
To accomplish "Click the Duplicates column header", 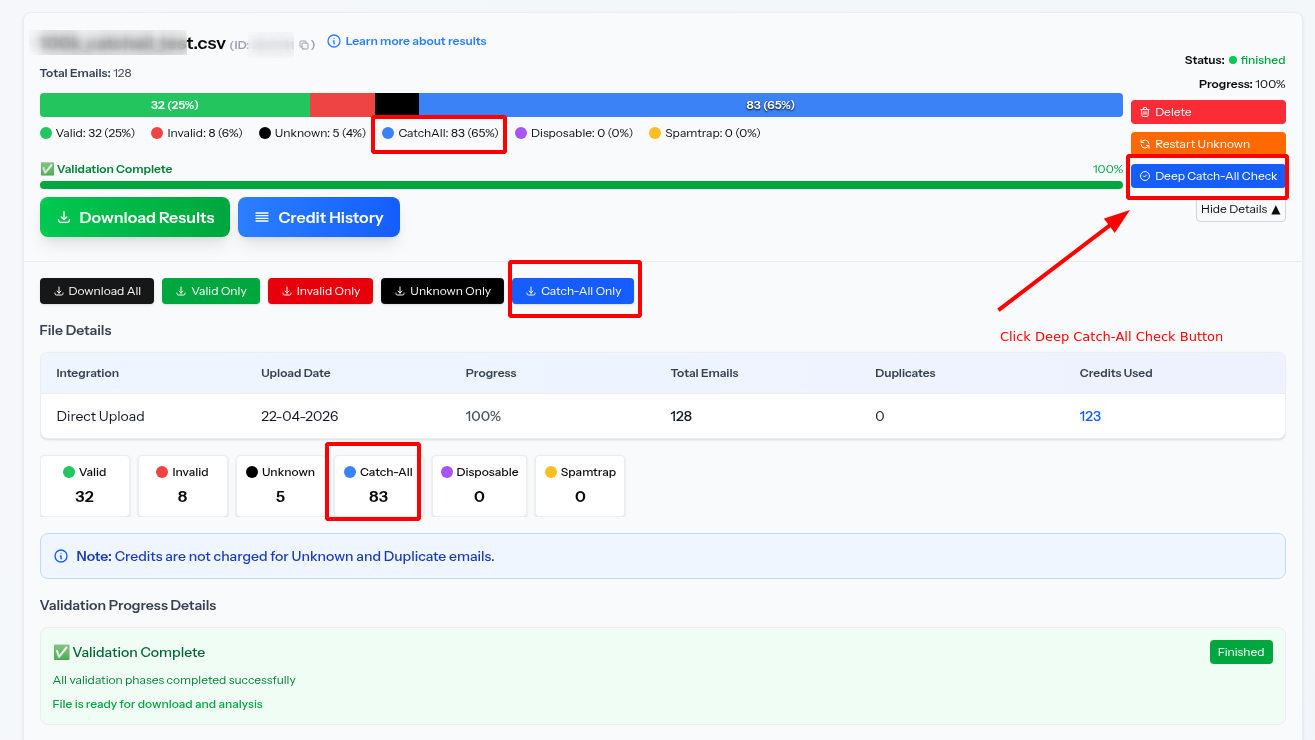I will [x=905, y=373].
